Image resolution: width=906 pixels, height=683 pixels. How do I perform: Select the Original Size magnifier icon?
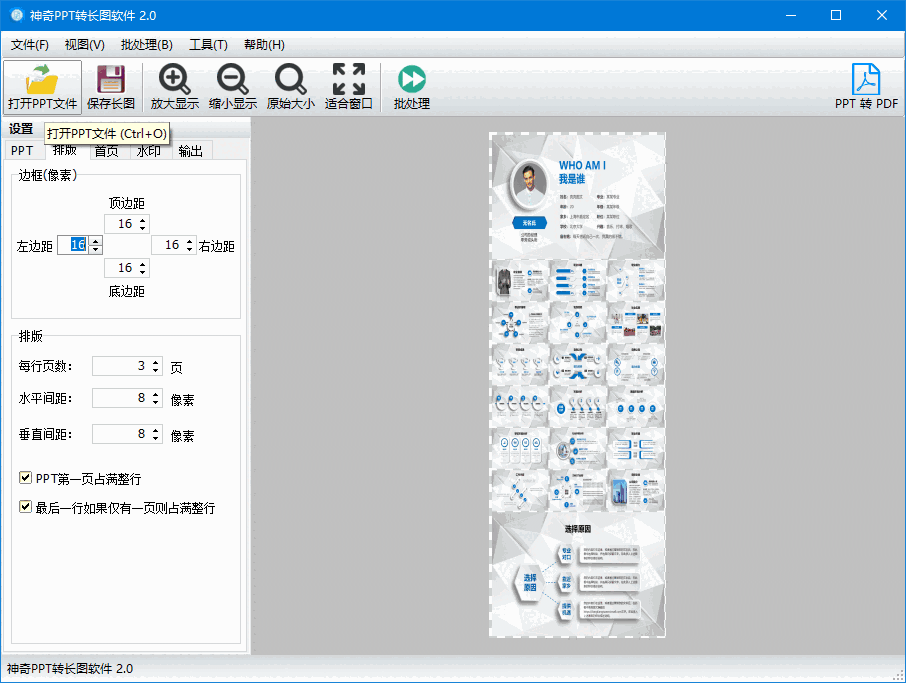click(290, 79)
